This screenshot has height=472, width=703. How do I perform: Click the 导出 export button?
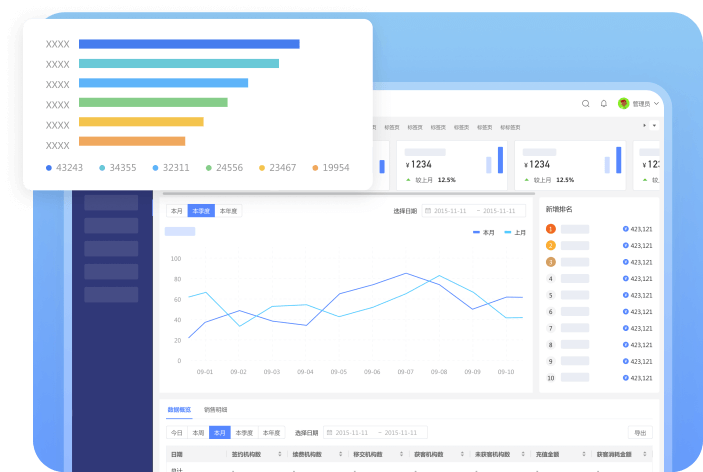pyautogui.click(x=640, y=433)
